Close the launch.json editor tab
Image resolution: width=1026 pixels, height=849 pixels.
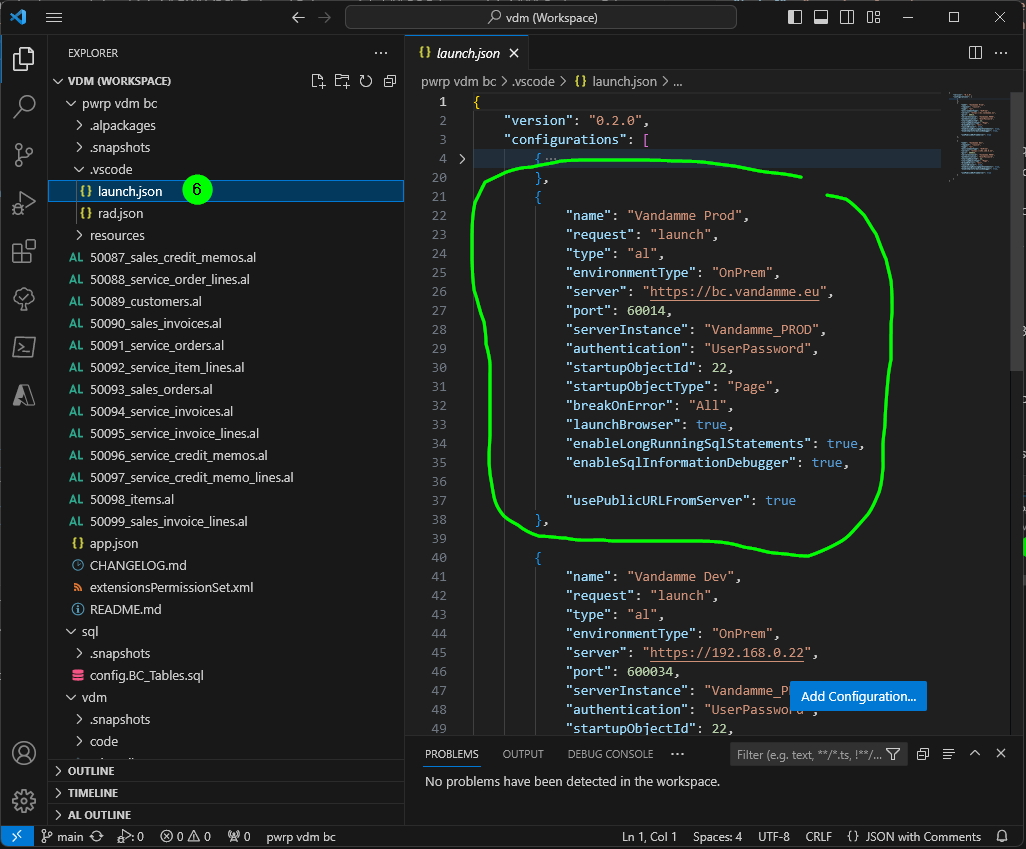pyautogui.click(x=514, y=53)
